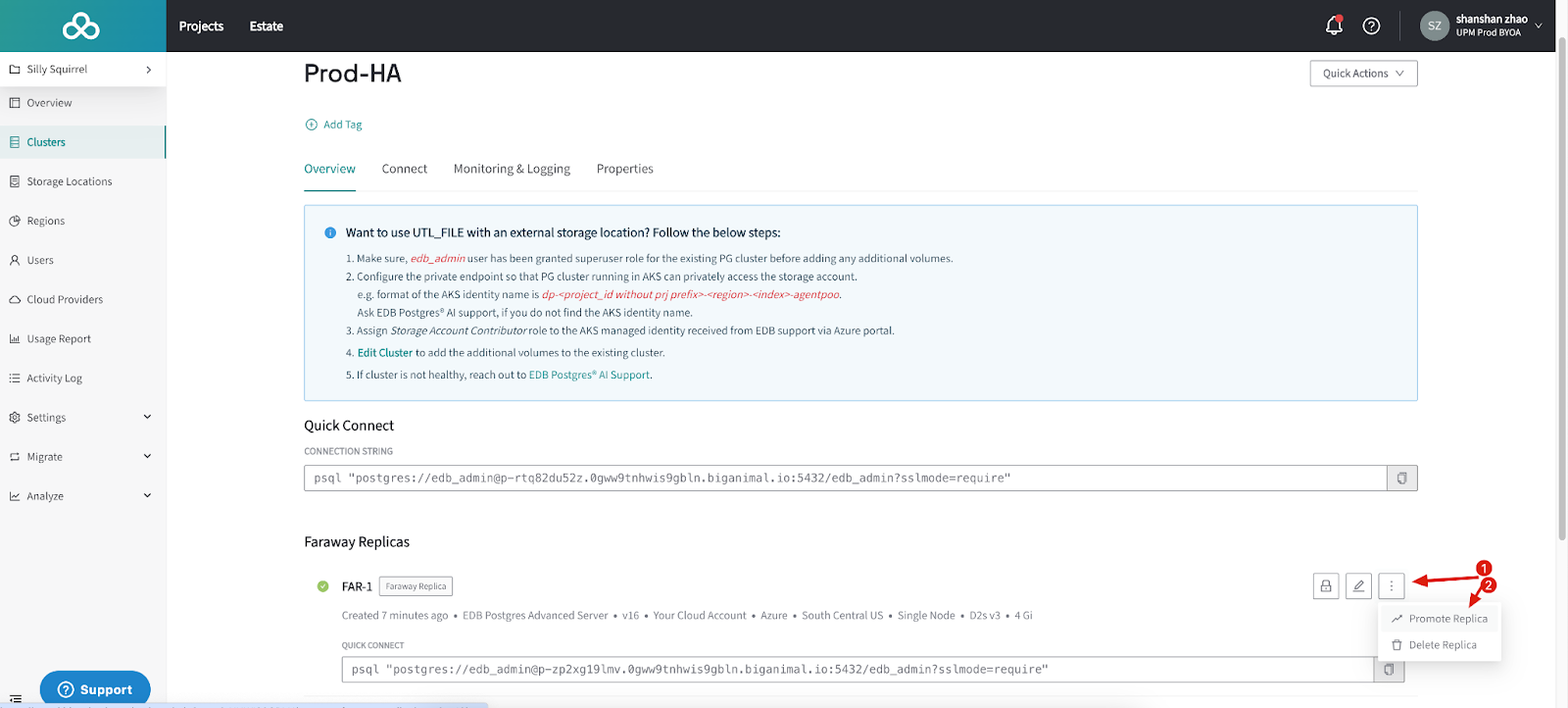
Task: Open the help question mark icon
Action: [1371, 25]
